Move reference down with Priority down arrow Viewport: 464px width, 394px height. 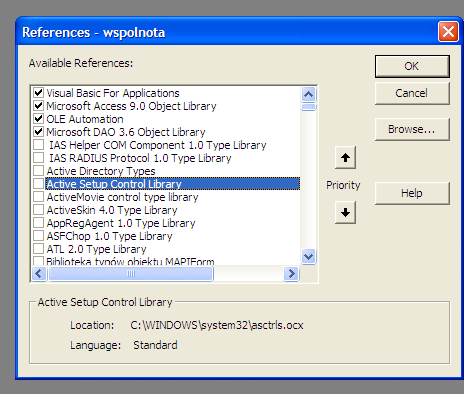tap(345, 212)
